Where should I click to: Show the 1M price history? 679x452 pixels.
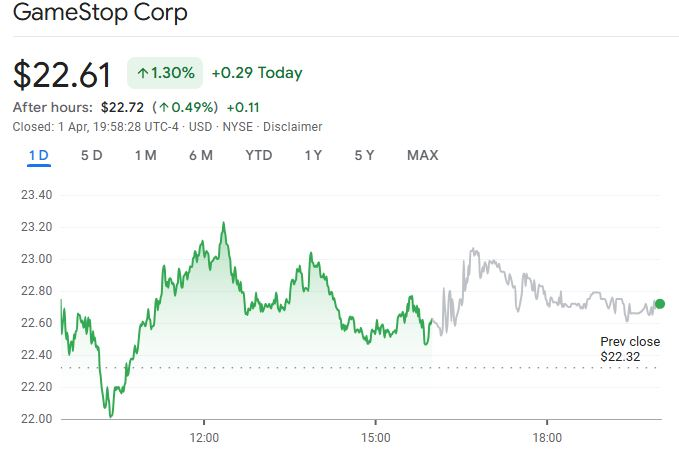tap(145, 155)
